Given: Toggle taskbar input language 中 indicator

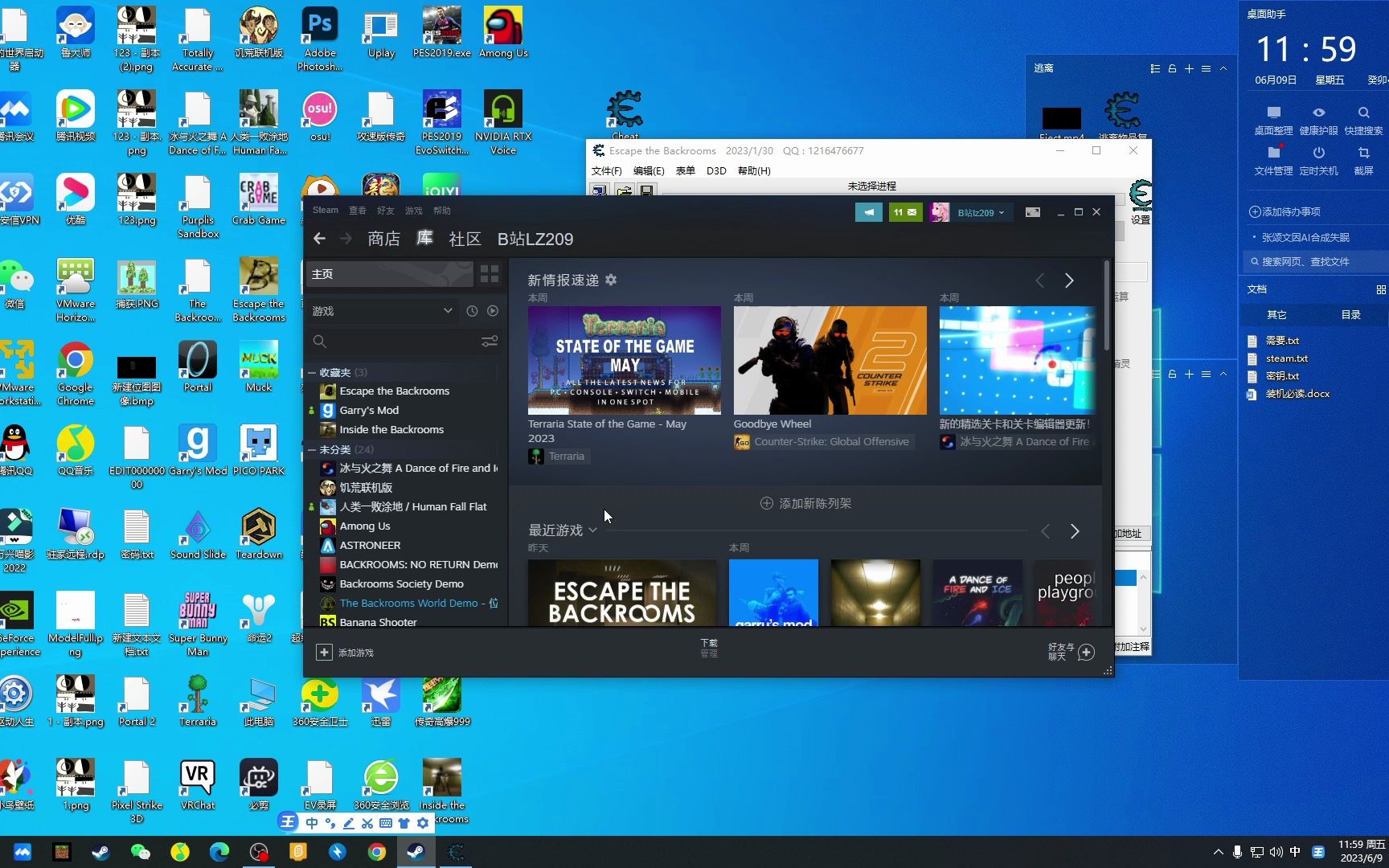Looking at the screenshot, I should click(x=1295, y=852).
